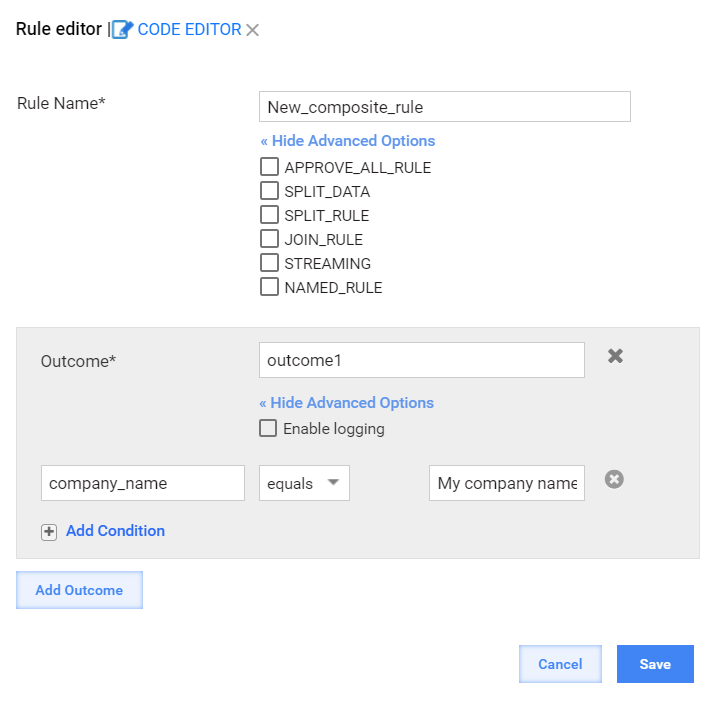
Task: Enable the STREAMING checkbox
Action: click(269, 263)
